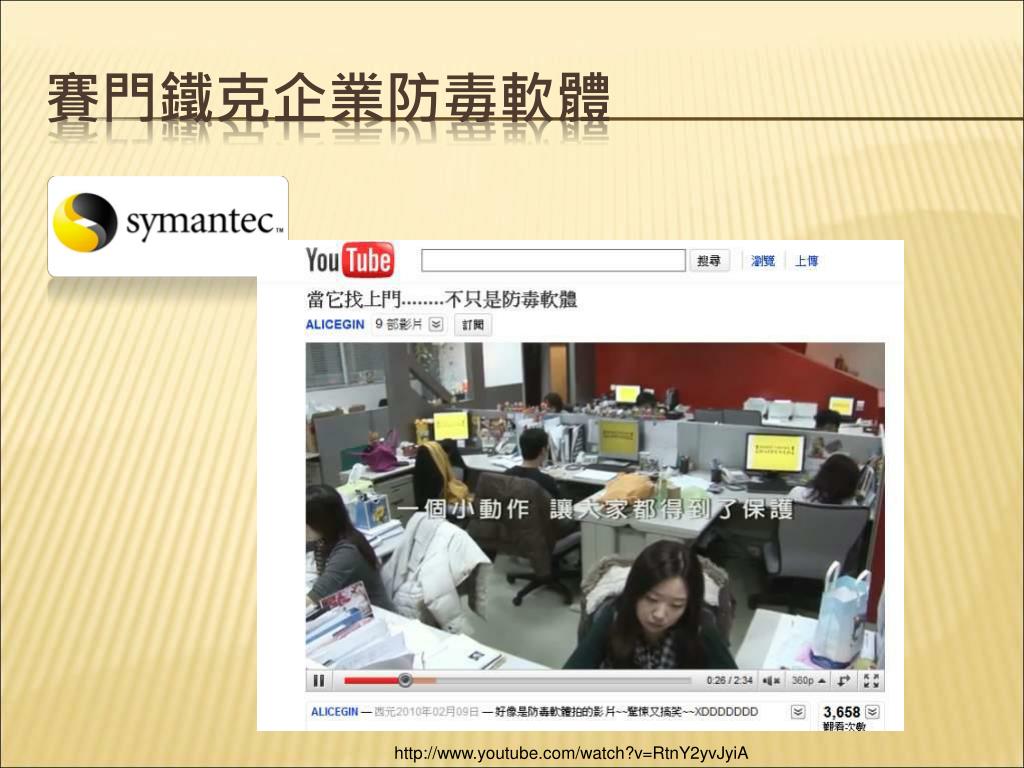The width and height of the screenshot is (1024, 768).
Task: Click the slide title 賽門鐵克企業防毒軟體
Action: coord(328,99)
